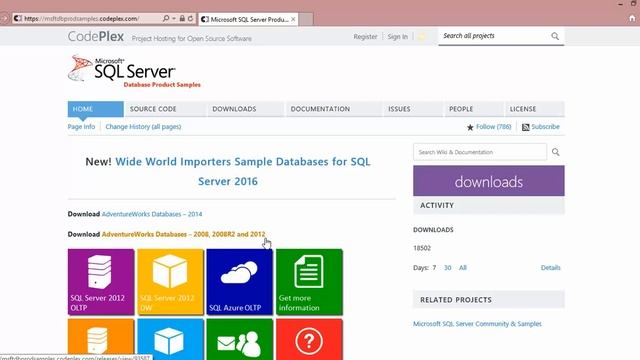Click the browser home icon
640x360 pixels.
[632, 18]
